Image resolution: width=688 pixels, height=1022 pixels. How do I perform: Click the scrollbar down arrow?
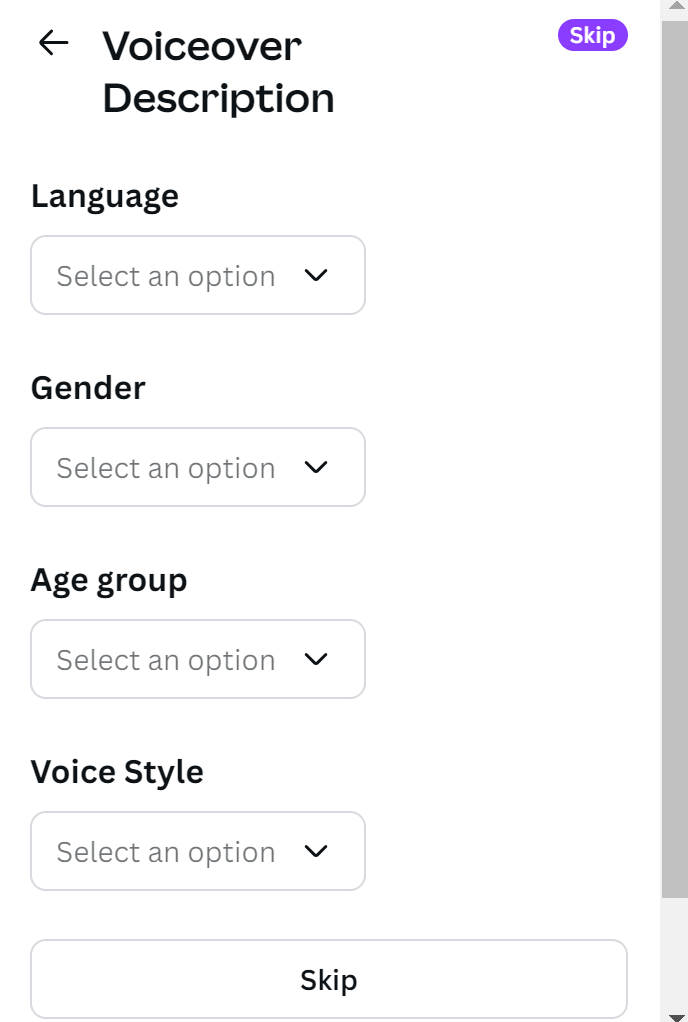(674, 1016)
